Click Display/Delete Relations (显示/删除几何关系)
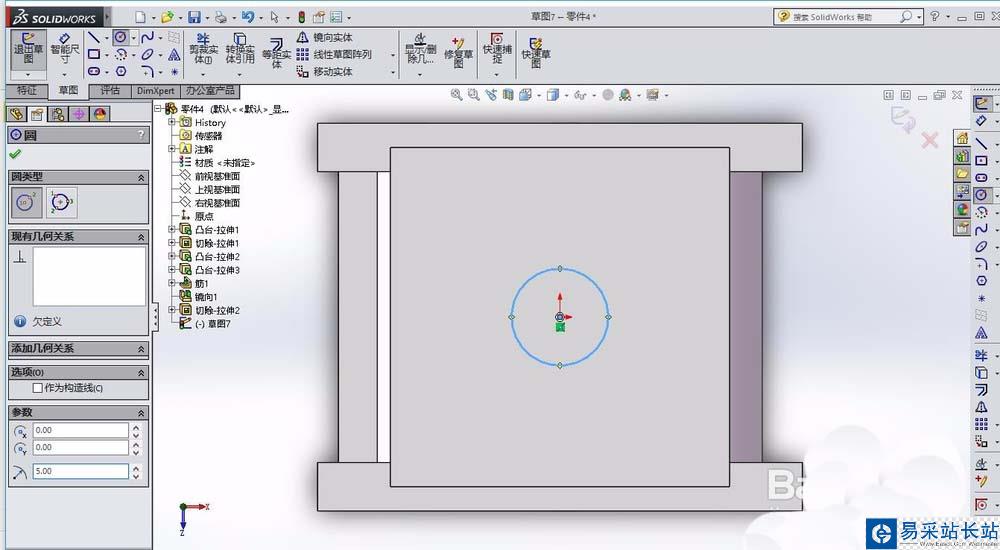 point(420,49)
